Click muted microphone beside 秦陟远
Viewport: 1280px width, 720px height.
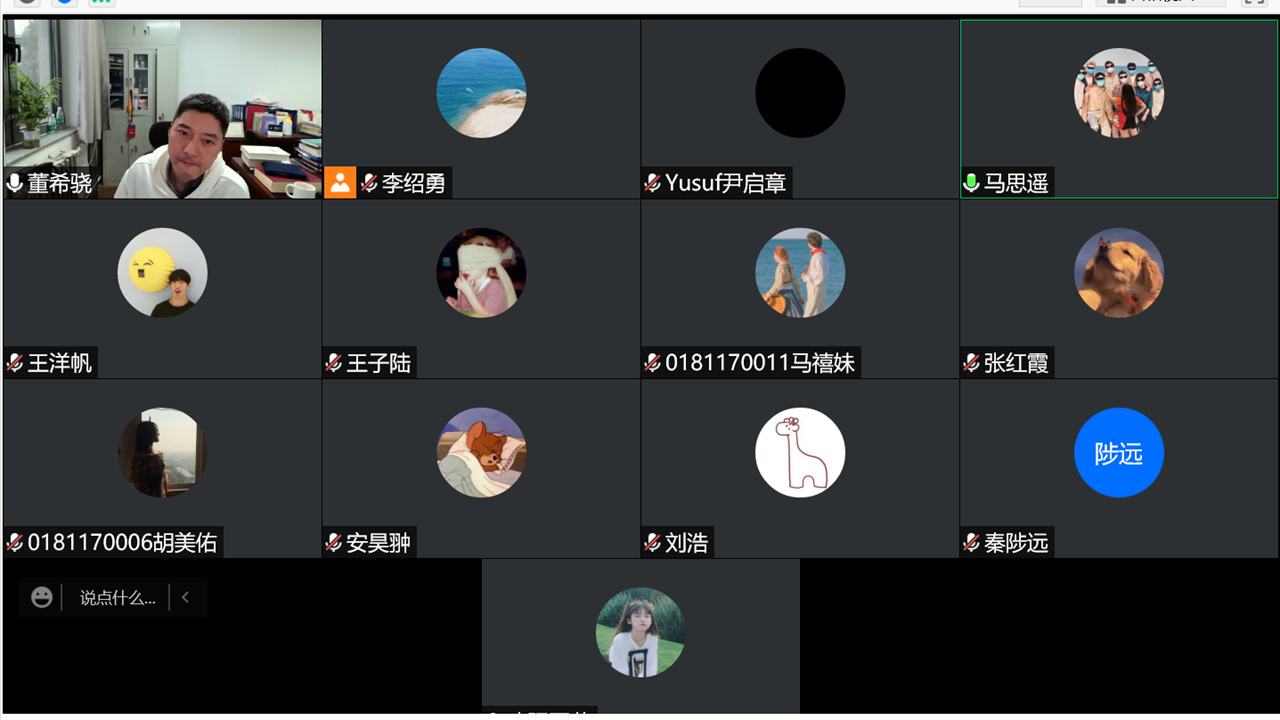pos(971,543)
